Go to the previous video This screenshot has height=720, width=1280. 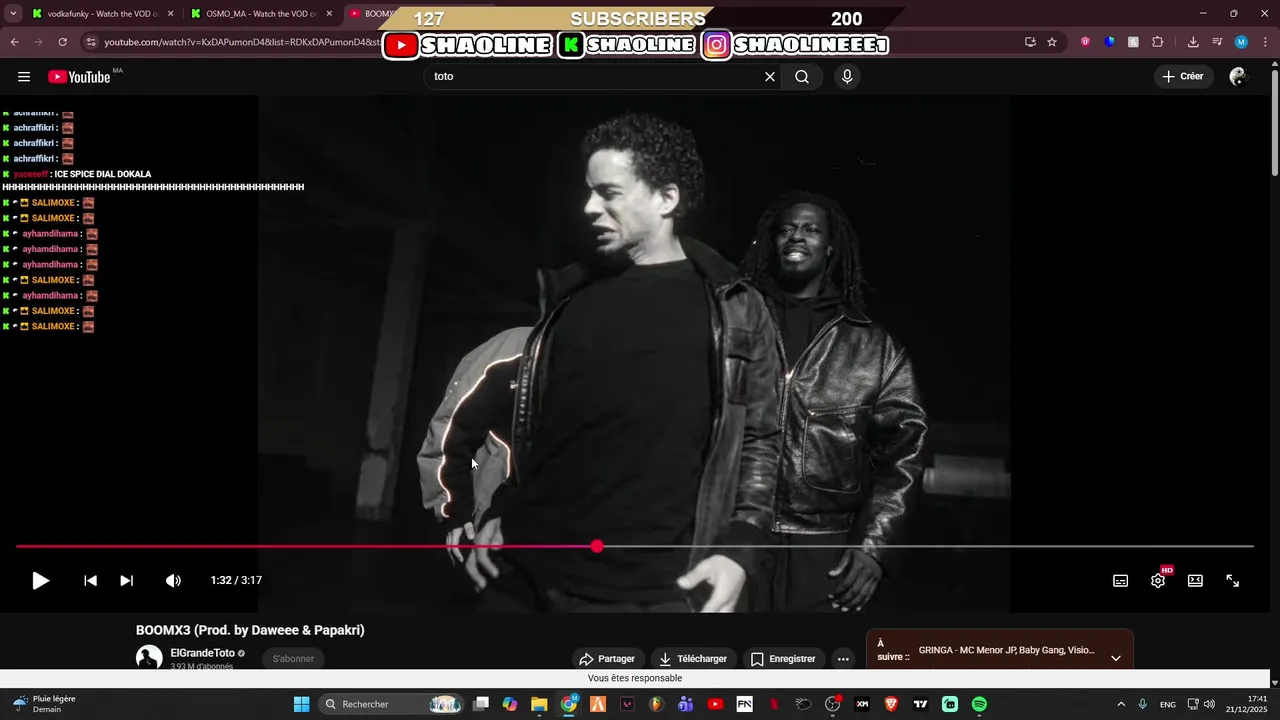90,580
